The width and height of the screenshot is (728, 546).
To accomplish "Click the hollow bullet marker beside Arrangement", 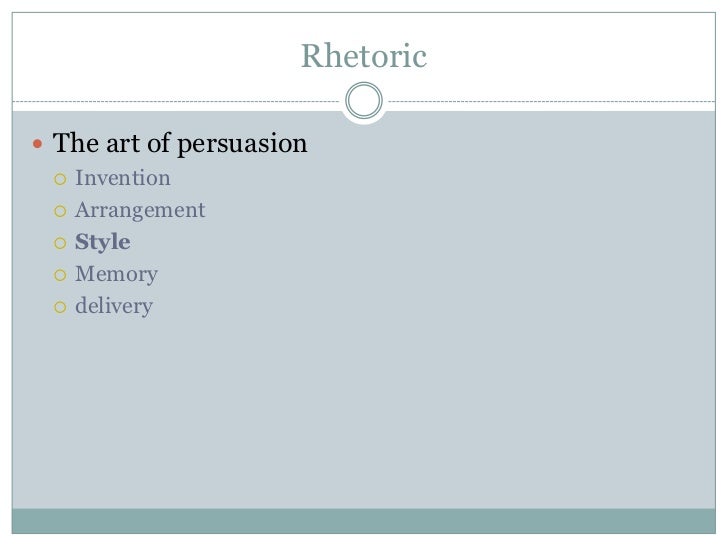I will [60, 212].
